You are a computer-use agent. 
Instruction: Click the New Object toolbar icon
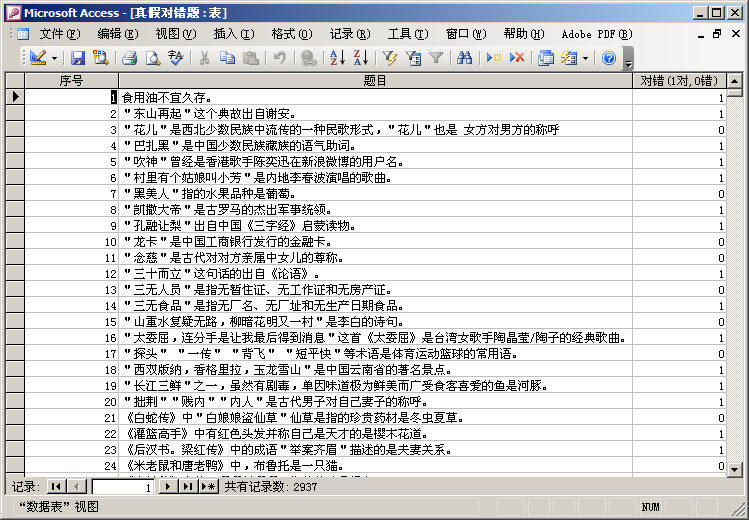pos(569,58)
